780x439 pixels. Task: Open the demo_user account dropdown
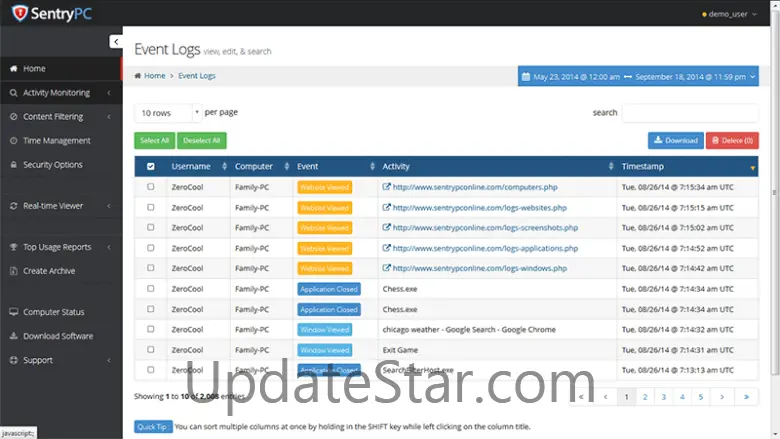[x=729, y=14]
